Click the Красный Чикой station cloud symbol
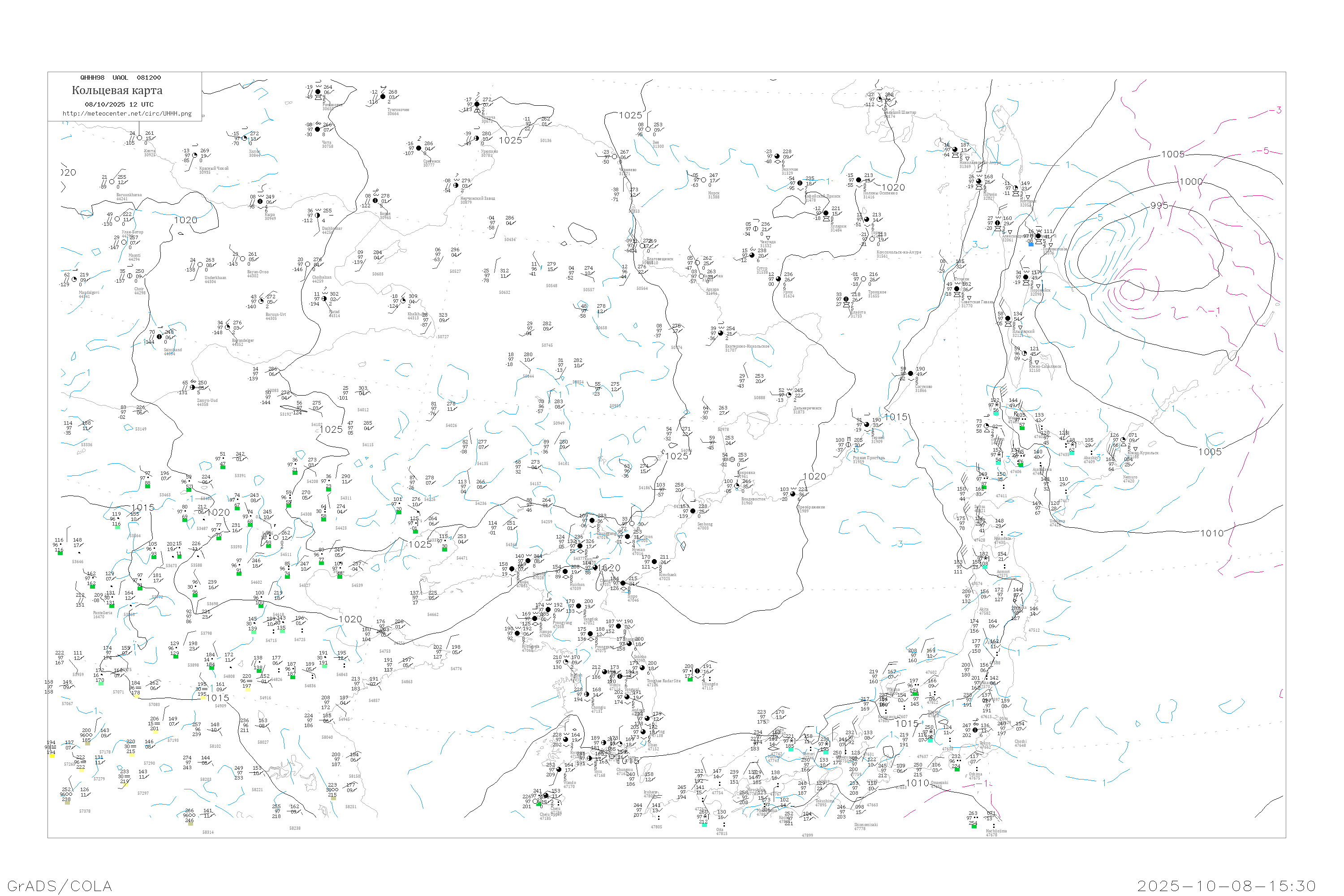The height and width of the screenshot is (896, 1344). point(195,155)
